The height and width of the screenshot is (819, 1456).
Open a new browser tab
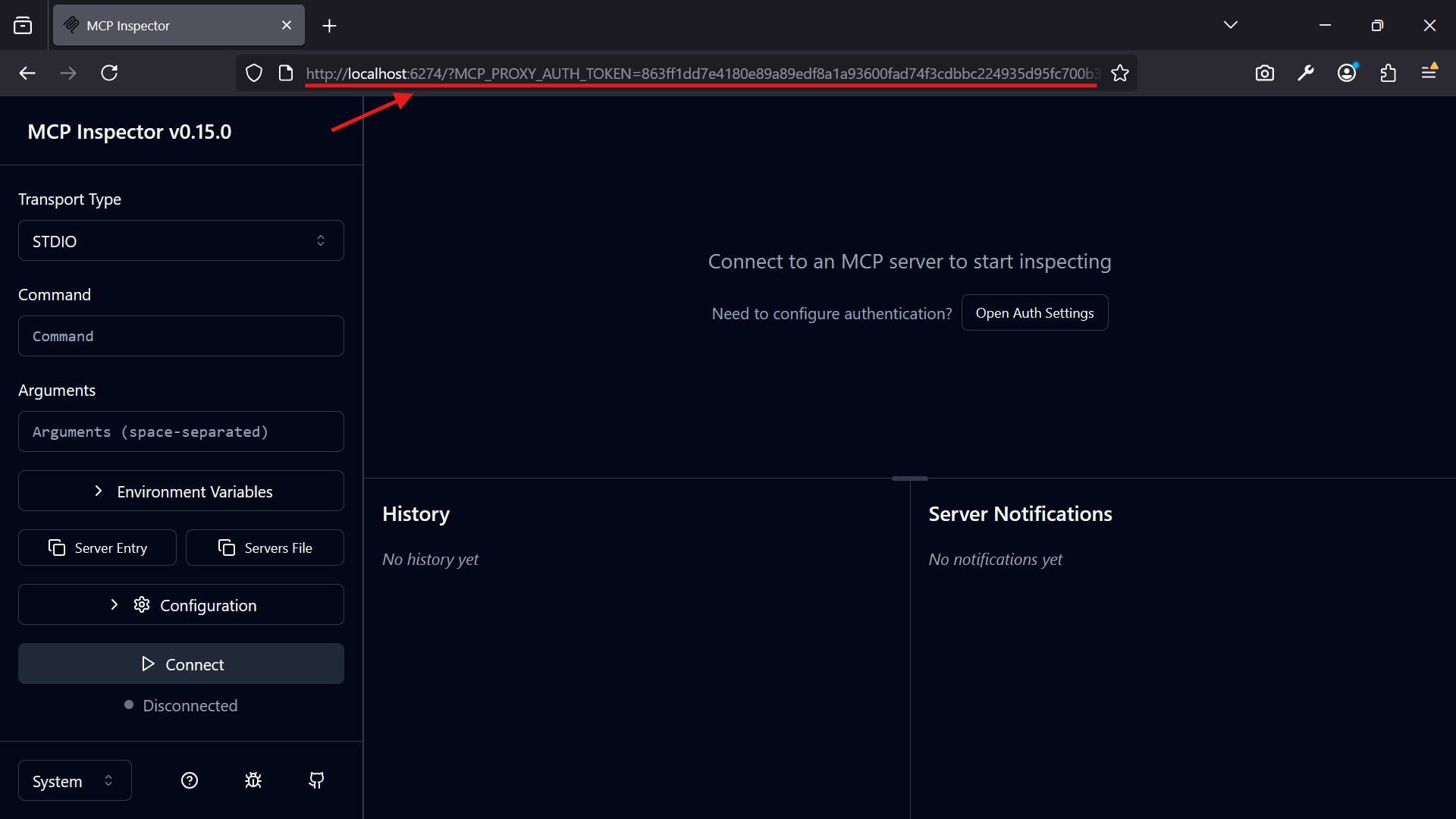(x=329, y=26)
